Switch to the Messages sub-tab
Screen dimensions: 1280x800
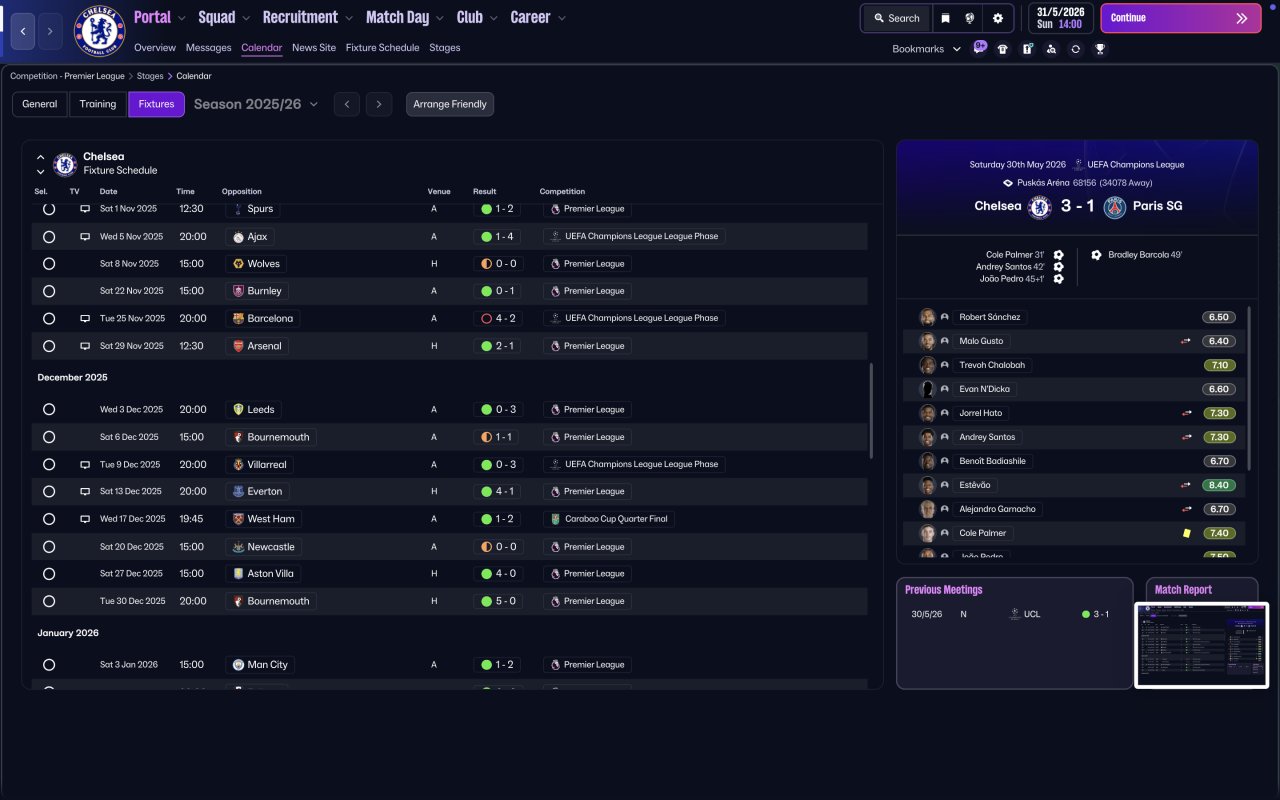click(208, 48)
